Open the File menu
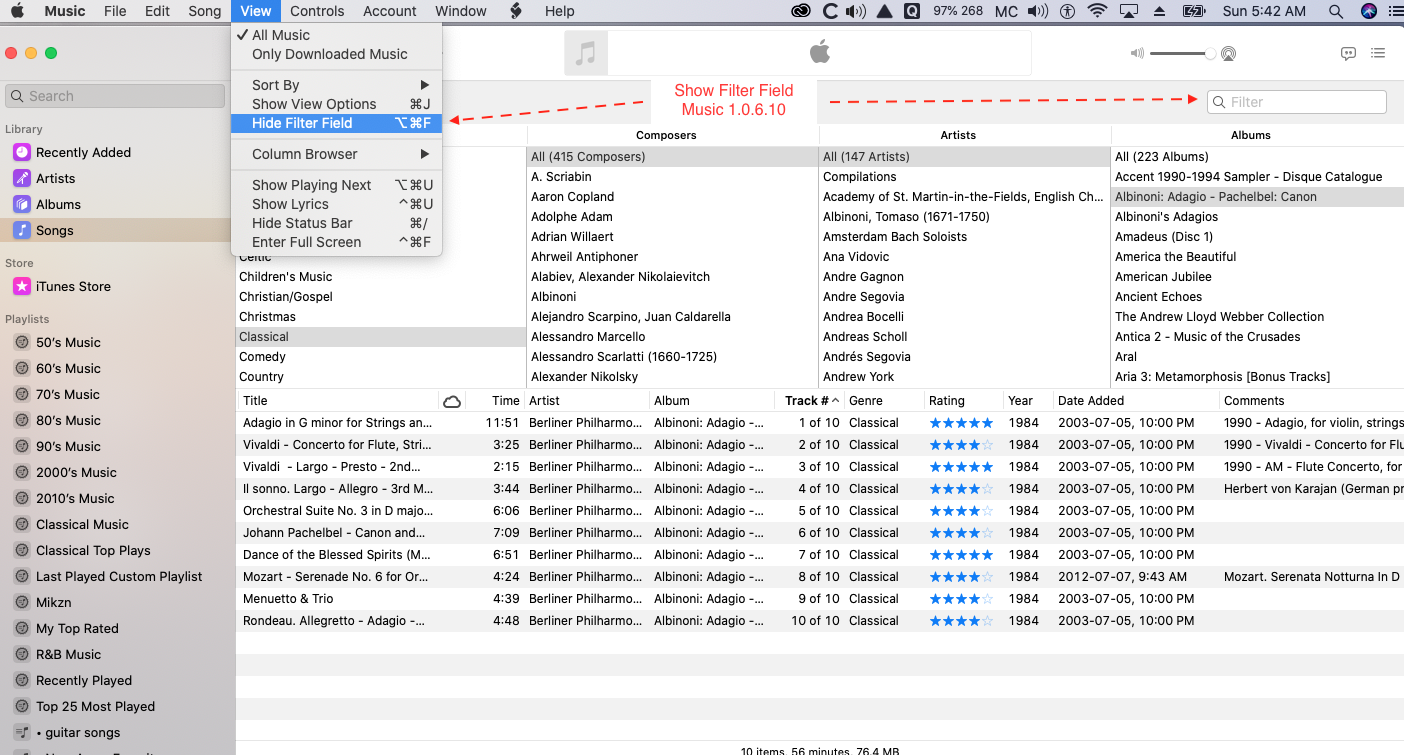 coord(115,11)
